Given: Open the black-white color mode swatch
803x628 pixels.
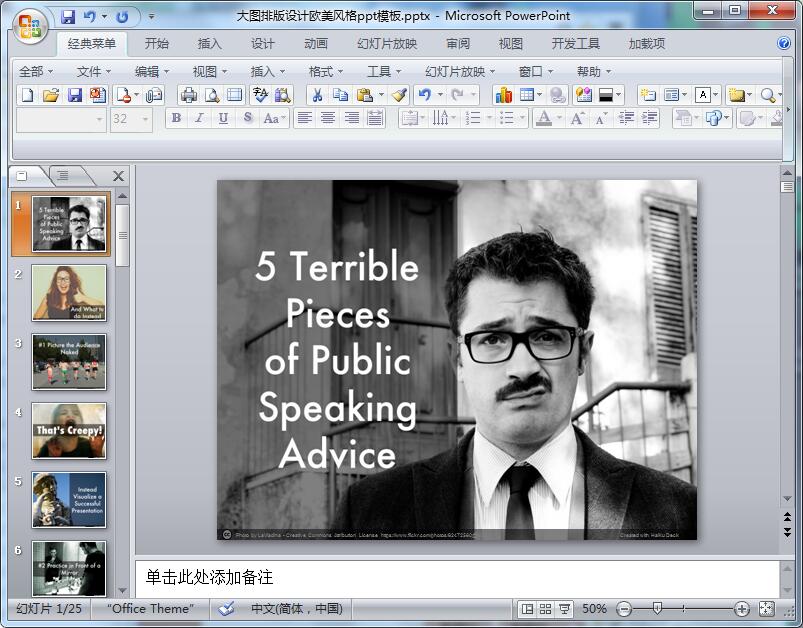Looking at the screenshot, I should click(606, 95).
